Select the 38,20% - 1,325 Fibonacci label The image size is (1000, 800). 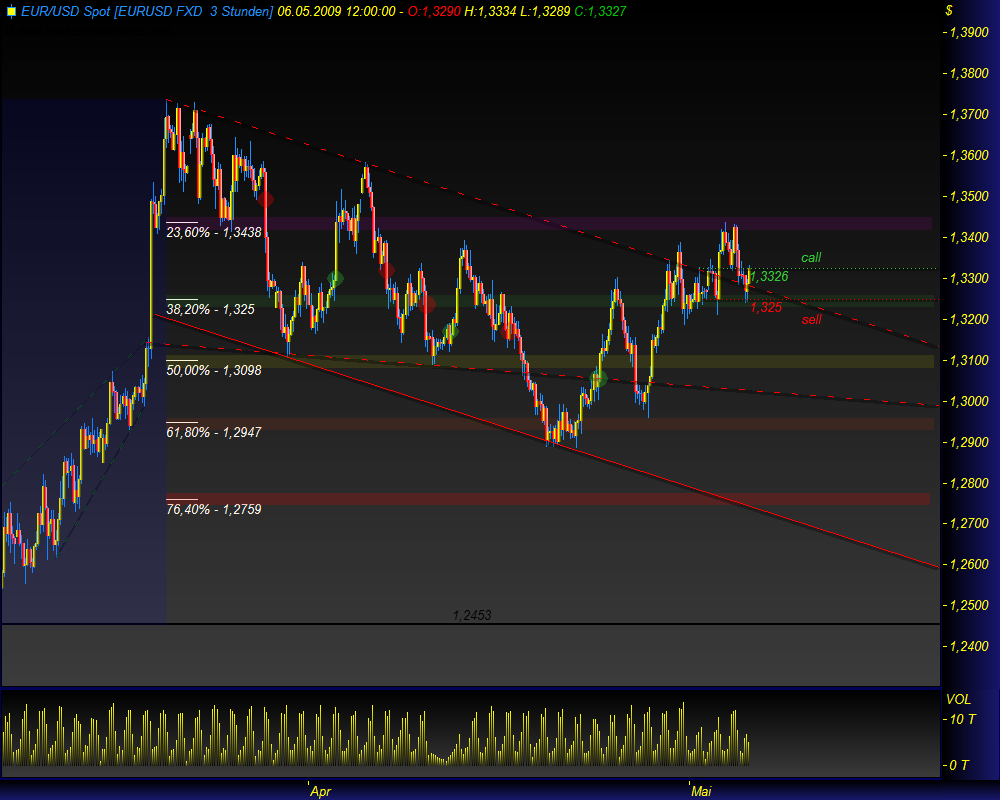210,309
